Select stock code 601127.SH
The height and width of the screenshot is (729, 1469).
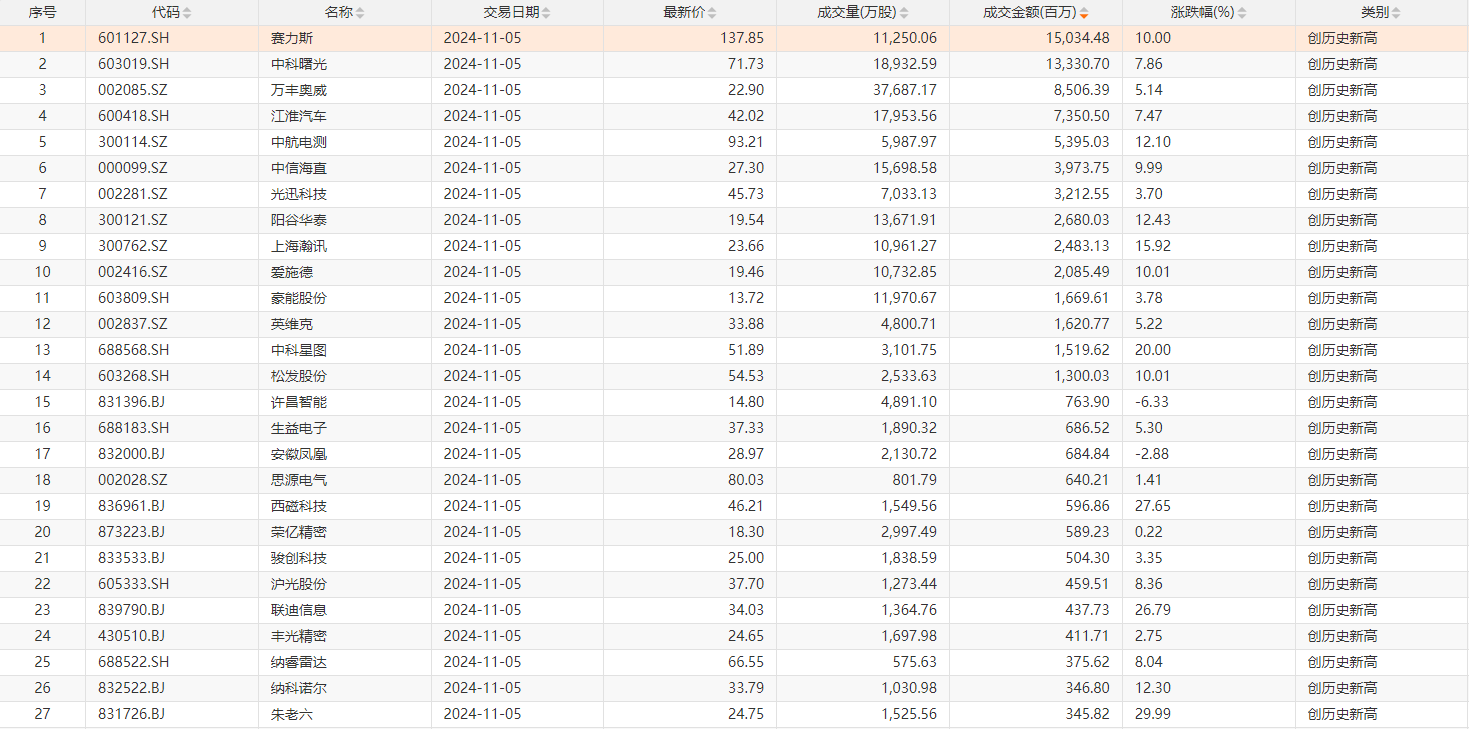134,38
